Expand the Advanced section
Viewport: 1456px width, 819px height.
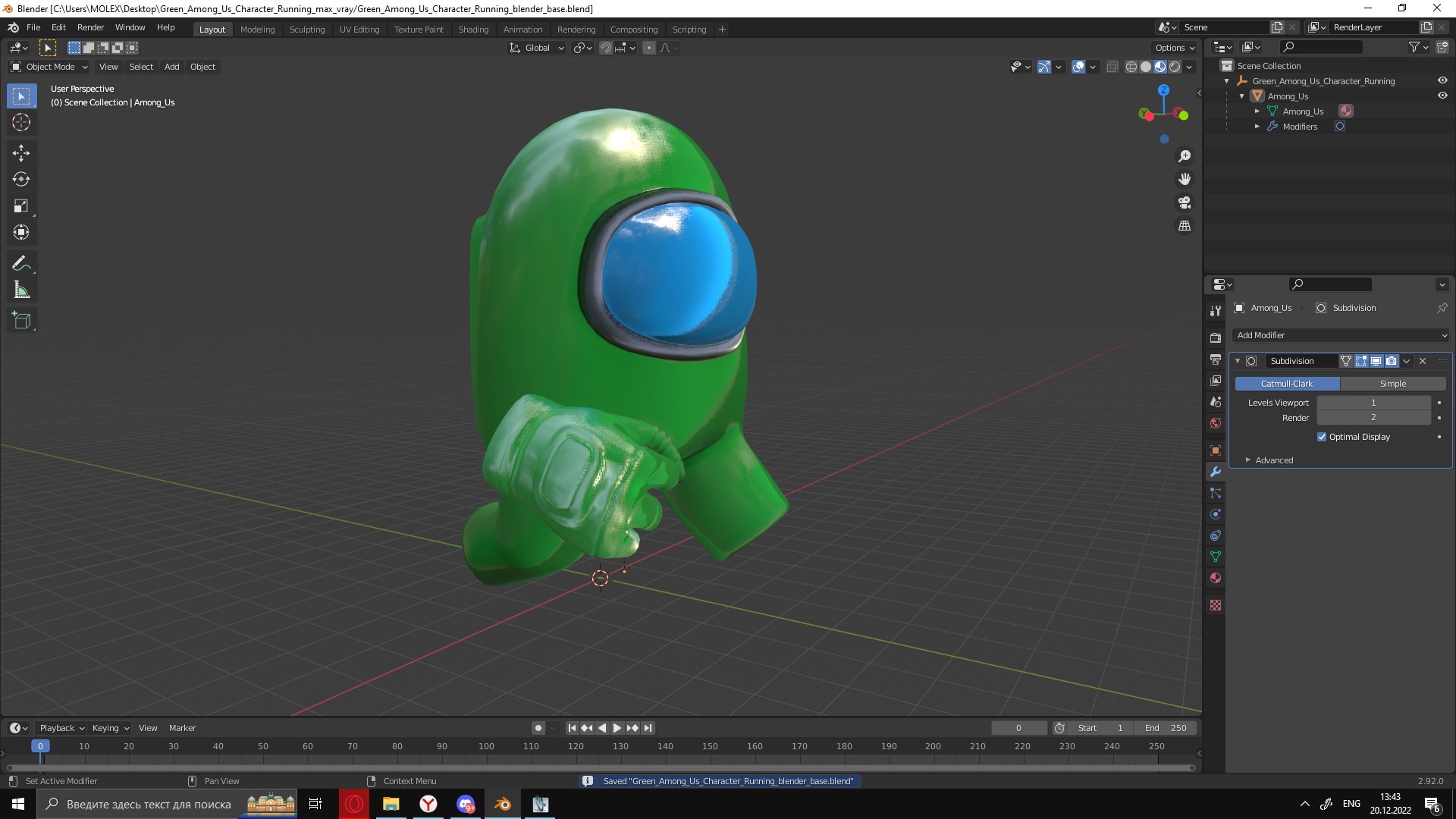pyautogui.click(x=1273, y=460)
